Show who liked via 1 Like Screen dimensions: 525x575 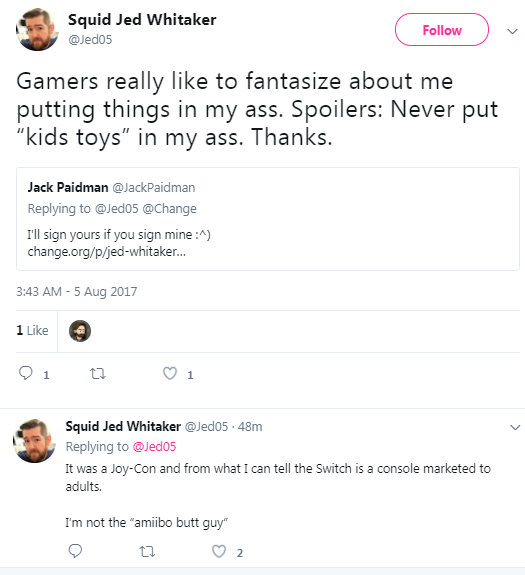32,330
